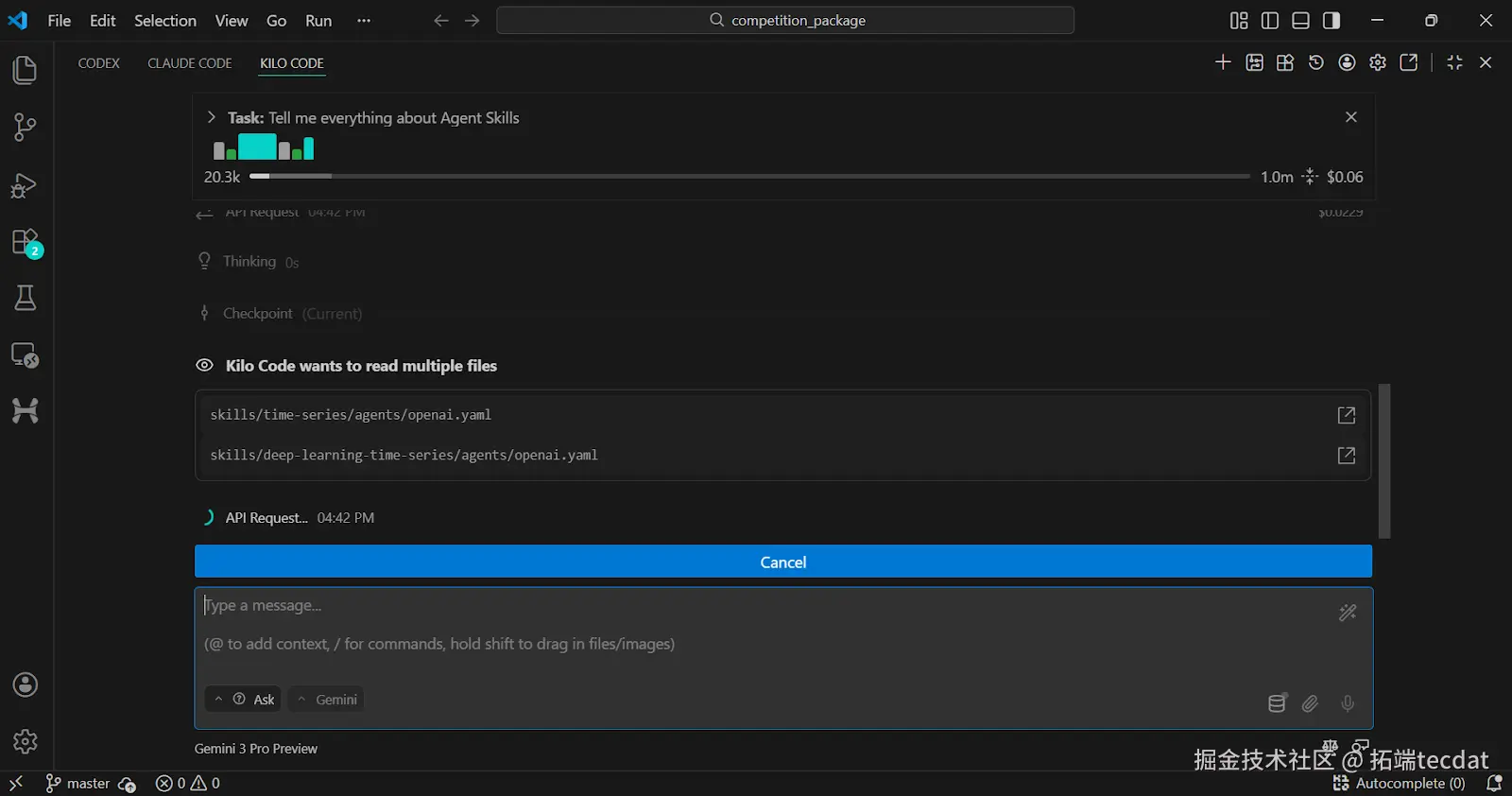1512x796 pixels.
Task: Click the blue Cancel button
Action: pos(782,562)
